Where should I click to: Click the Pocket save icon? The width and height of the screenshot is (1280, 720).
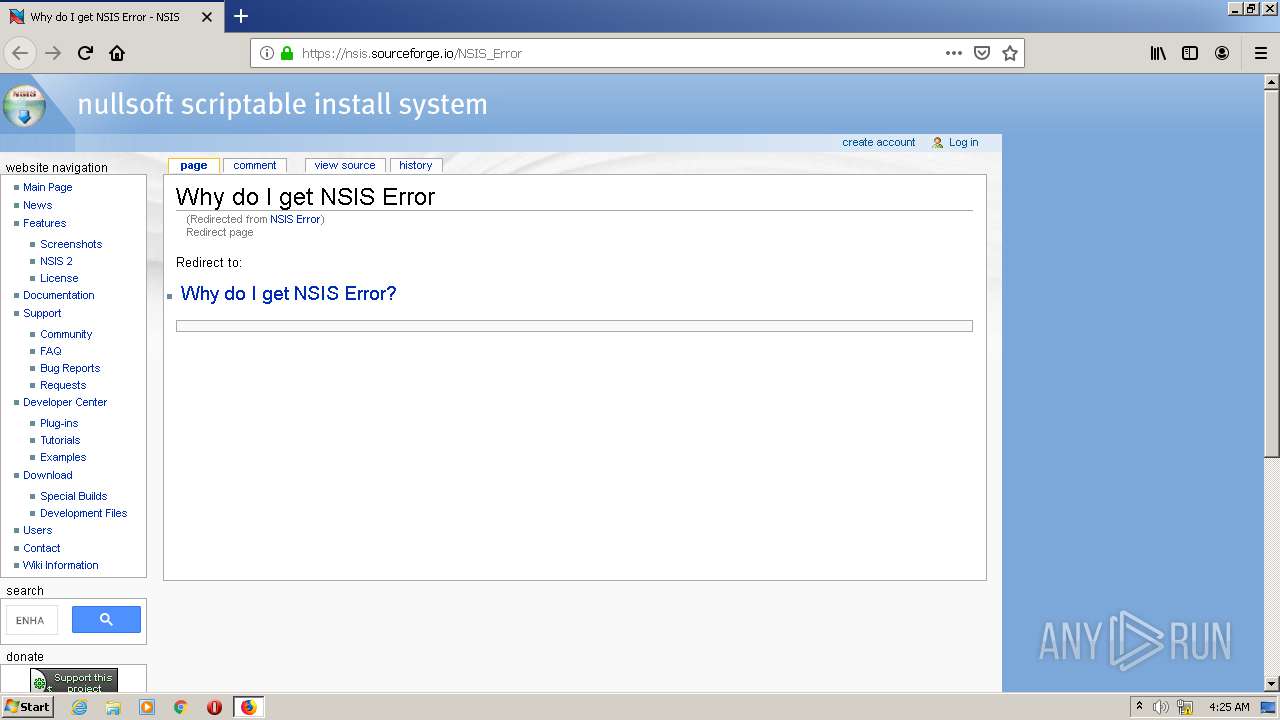click(982, 53)
